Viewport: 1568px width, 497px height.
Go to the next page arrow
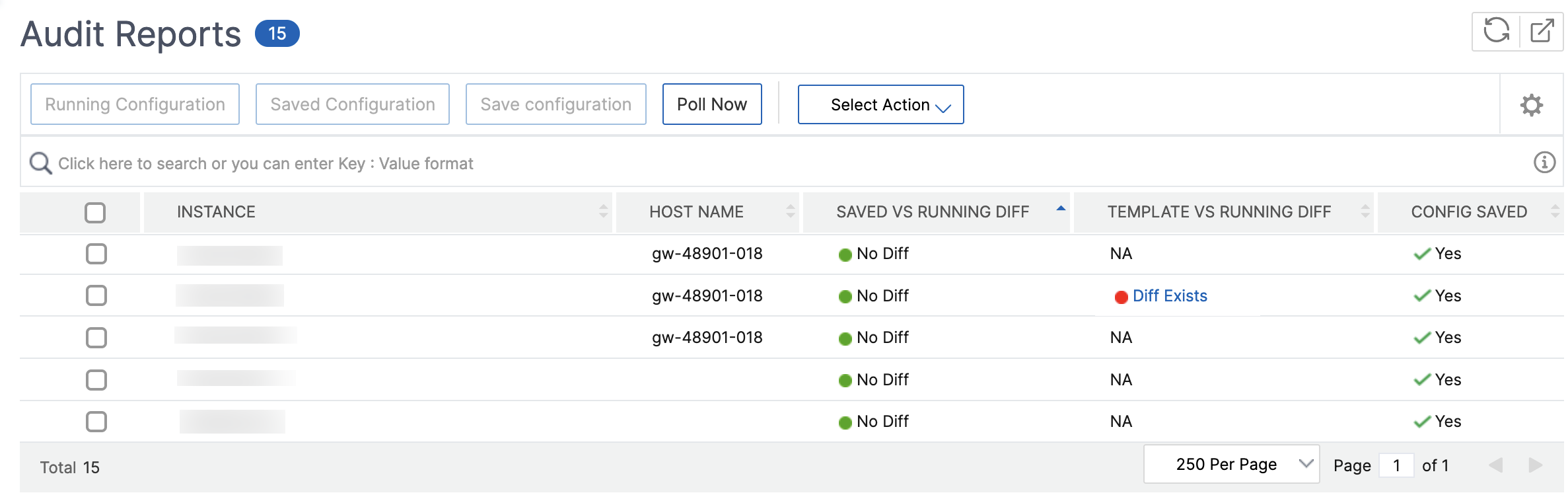[1536, 465]
